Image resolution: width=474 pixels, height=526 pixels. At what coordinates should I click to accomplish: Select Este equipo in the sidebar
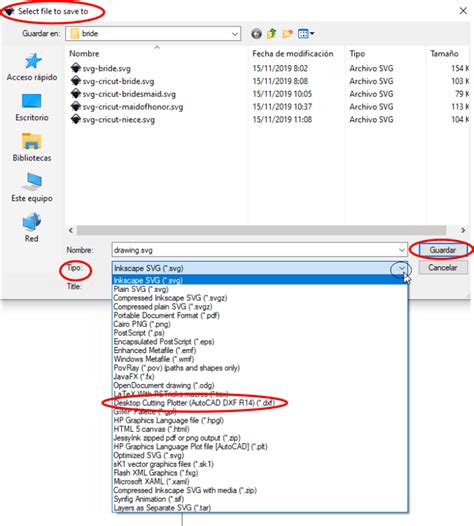(32, 188)
